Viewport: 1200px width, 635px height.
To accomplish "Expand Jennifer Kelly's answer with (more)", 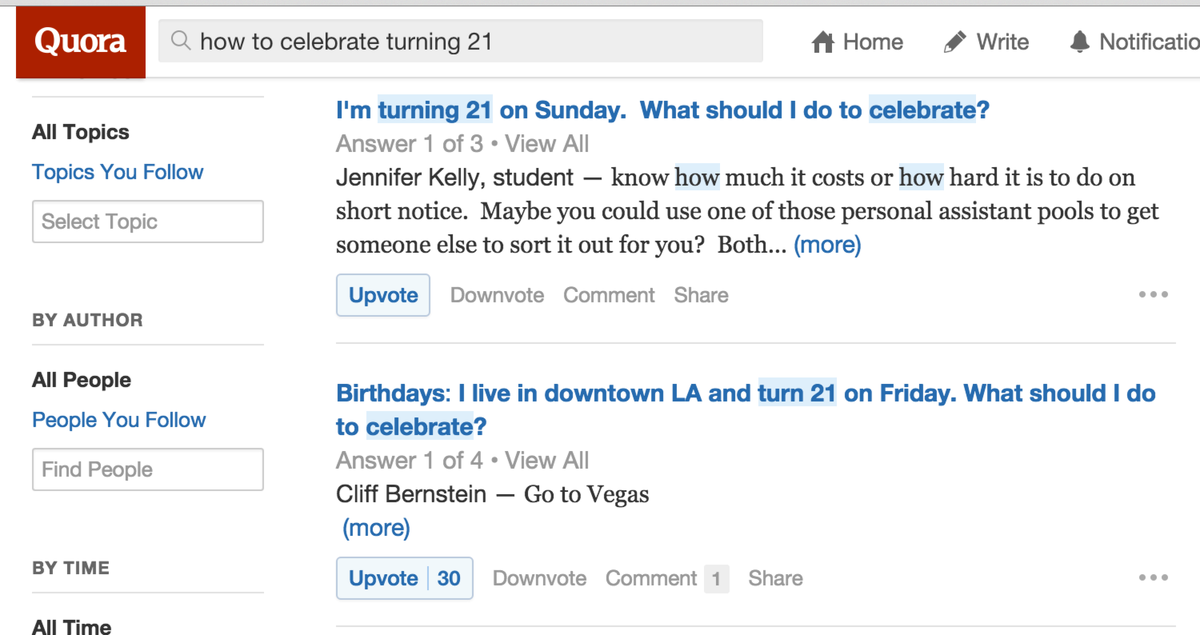I will coord(827,245).
